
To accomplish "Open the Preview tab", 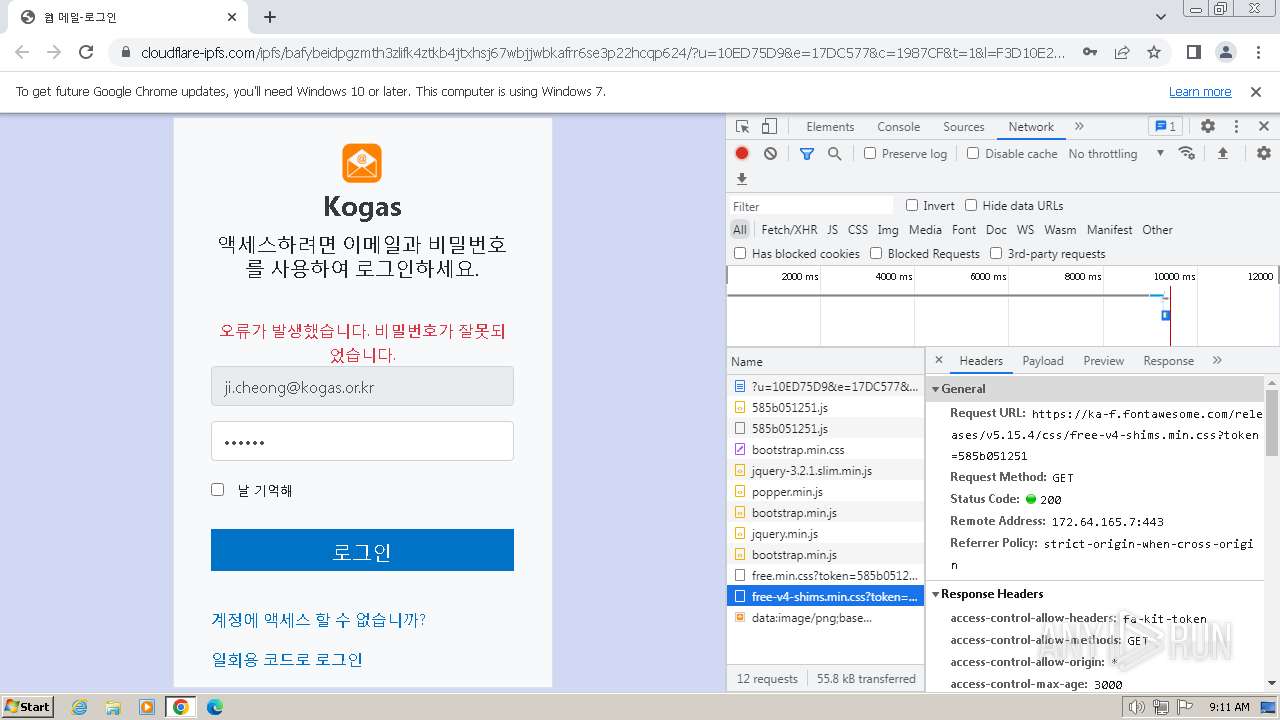I will [x=1104, y=361].
